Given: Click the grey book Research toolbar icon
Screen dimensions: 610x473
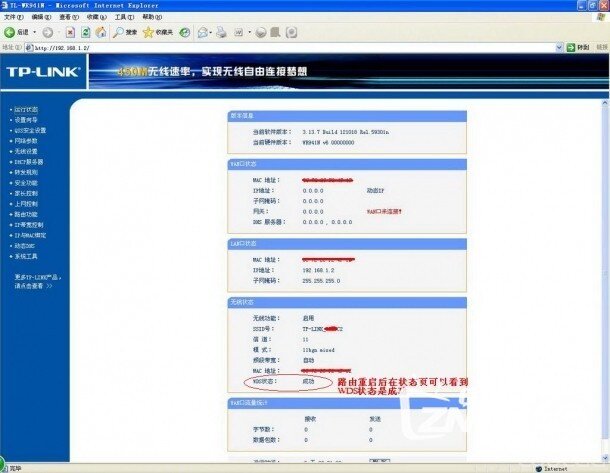Looking at the screenshot, I should pyautogui.click(x=275, y=32).
